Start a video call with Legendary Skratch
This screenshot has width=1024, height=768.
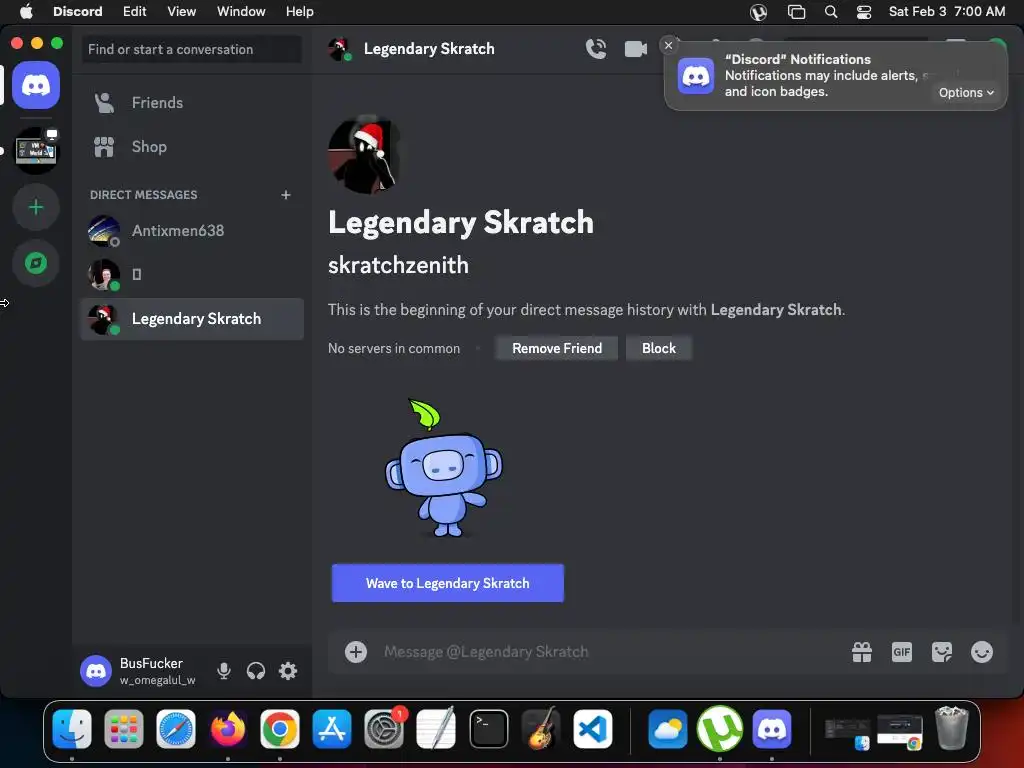tap(635, 49)
